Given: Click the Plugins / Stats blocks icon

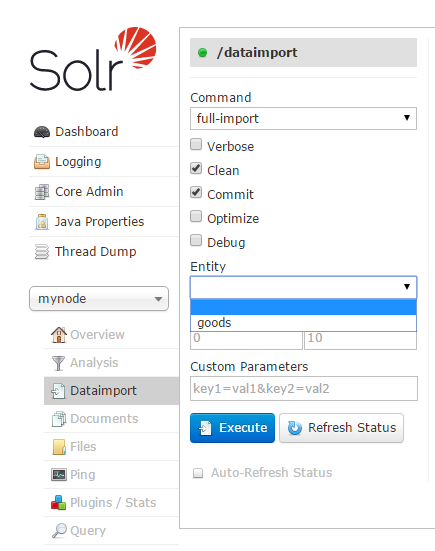Looking at the screenshot, I should 58,503.
